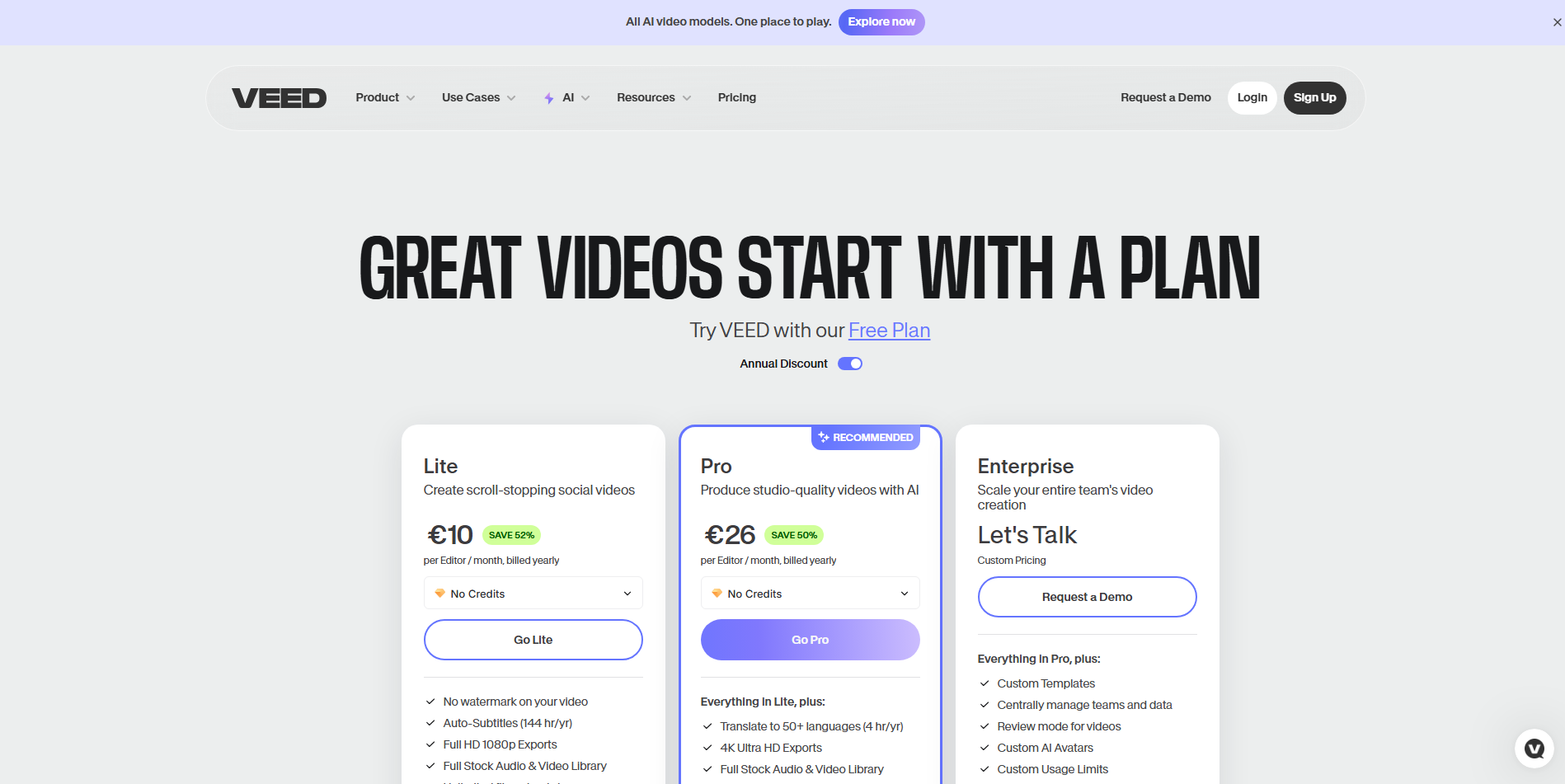
Task: Expand the Product menu
Action: [385, 98]
